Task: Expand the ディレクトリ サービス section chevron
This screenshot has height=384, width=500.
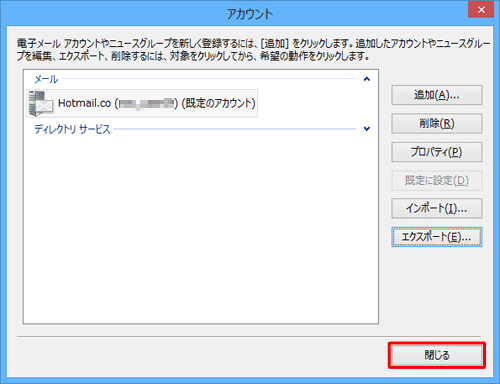Action: point(367,129)
